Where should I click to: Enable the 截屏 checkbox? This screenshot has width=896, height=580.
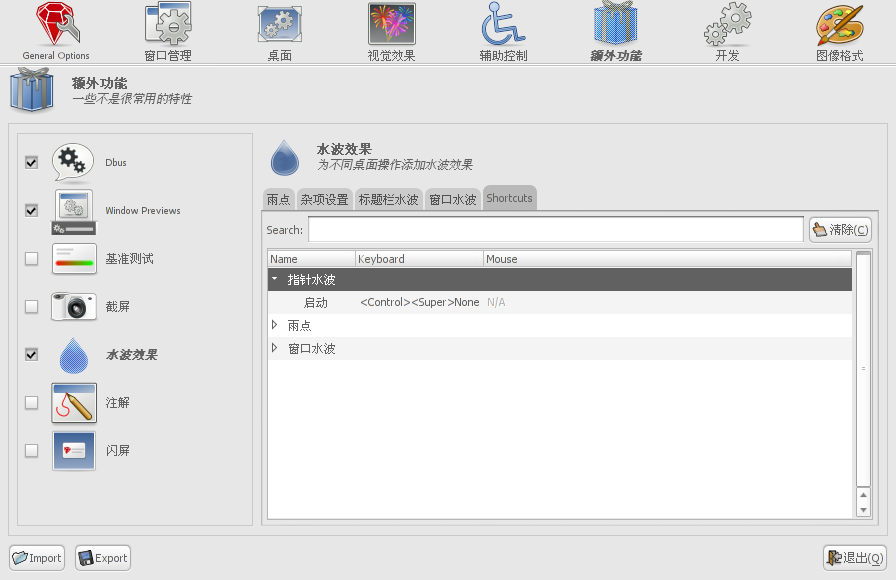coord(31,306)
